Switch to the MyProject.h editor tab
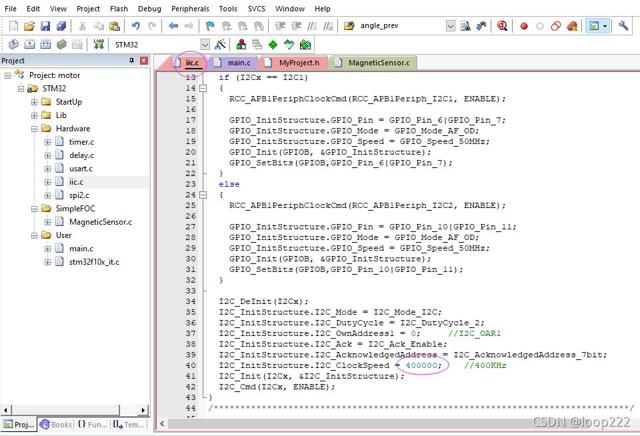The height and width of the screenshot is (436, 640). click(x=295, y=62)
